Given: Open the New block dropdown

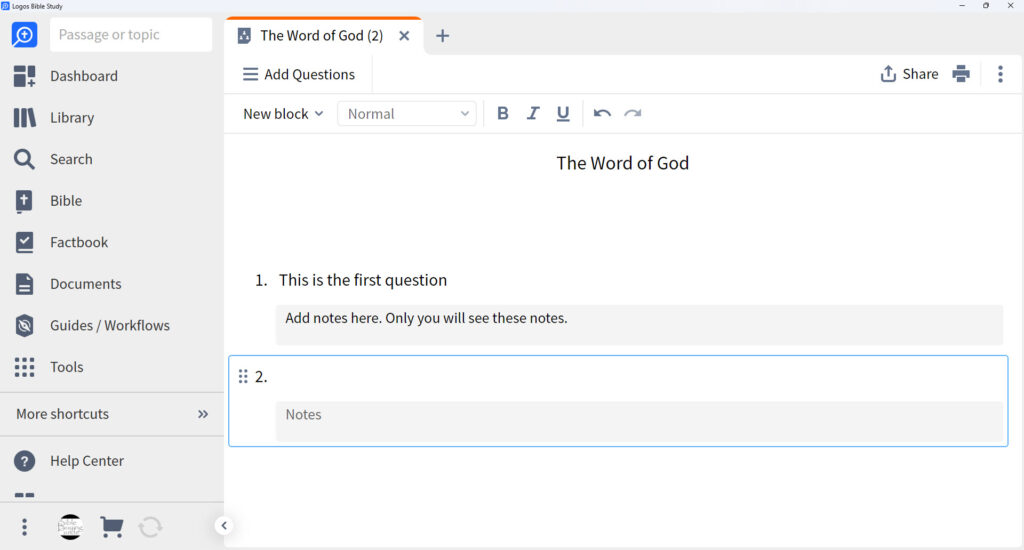Looking at the screenshot, I should (x=283, y=114).
